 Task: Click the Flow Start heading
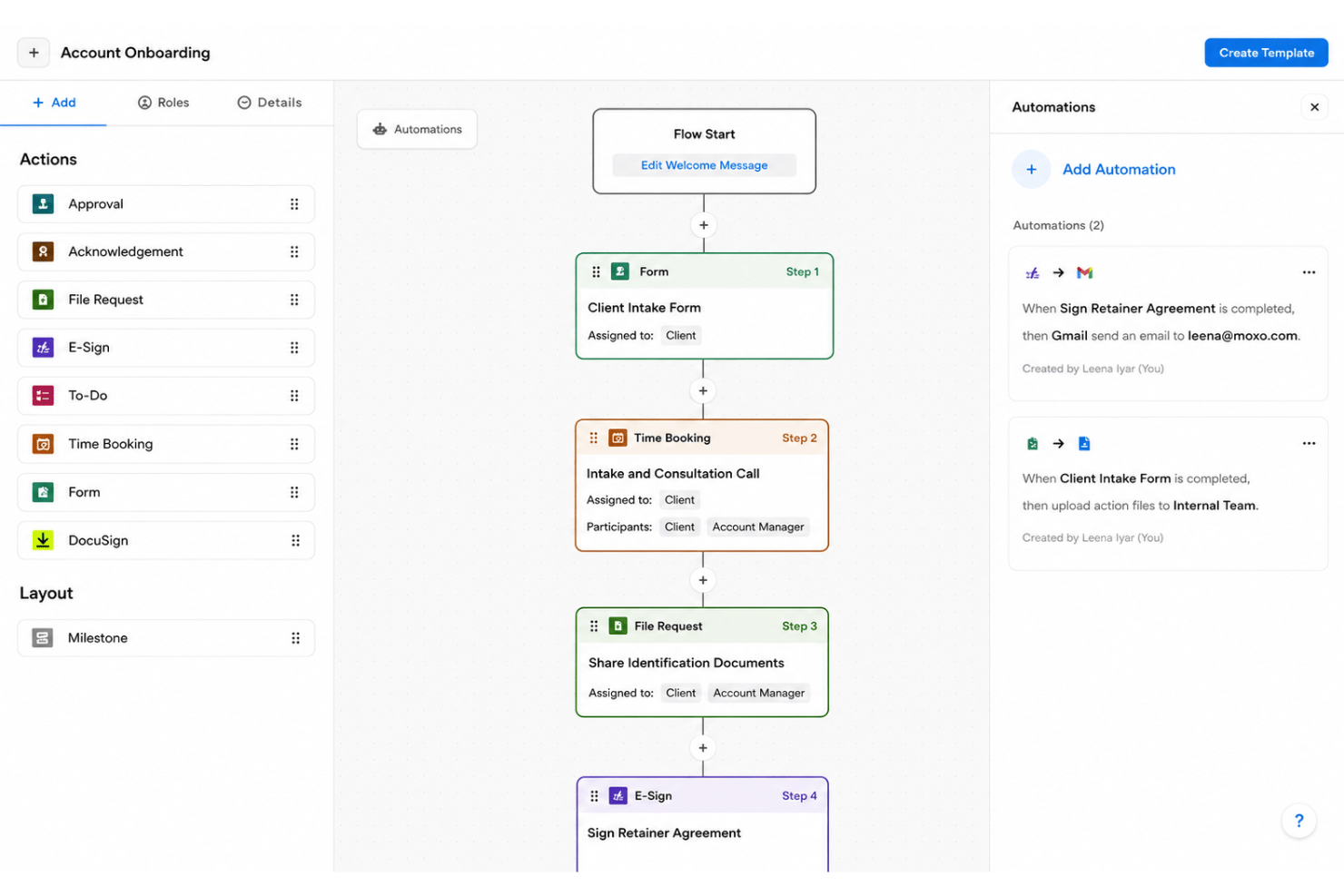pyautogui.click(x=704, y=134)
